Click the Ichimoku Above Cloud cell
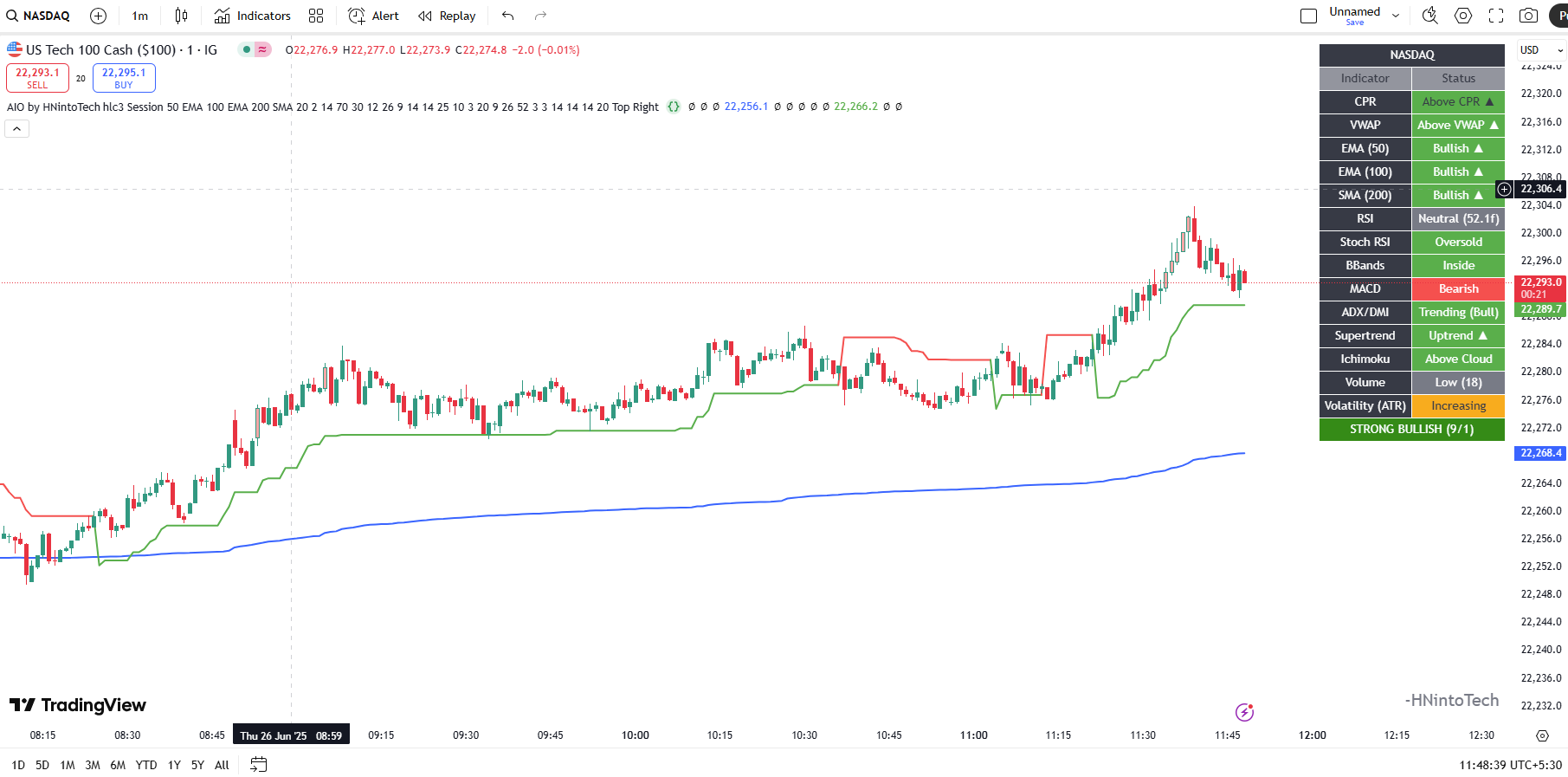This screenshot has height=777, width=1568. point(1458,359)
